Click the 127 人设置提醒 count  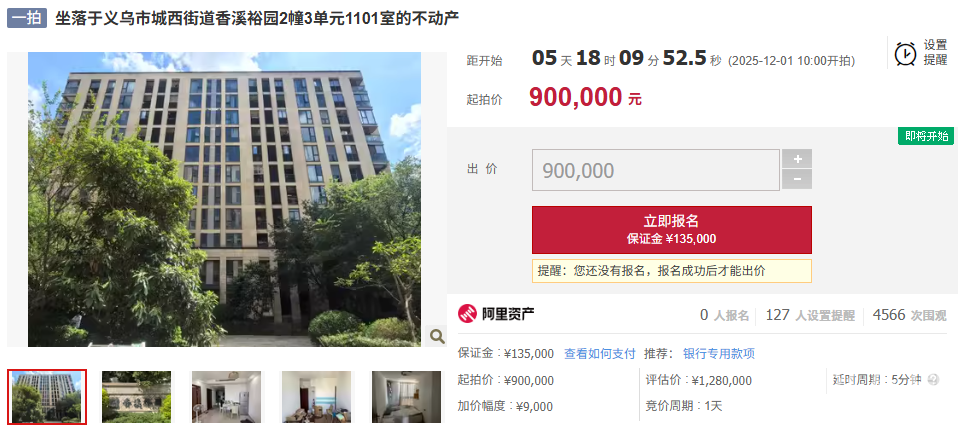point(810,315)
